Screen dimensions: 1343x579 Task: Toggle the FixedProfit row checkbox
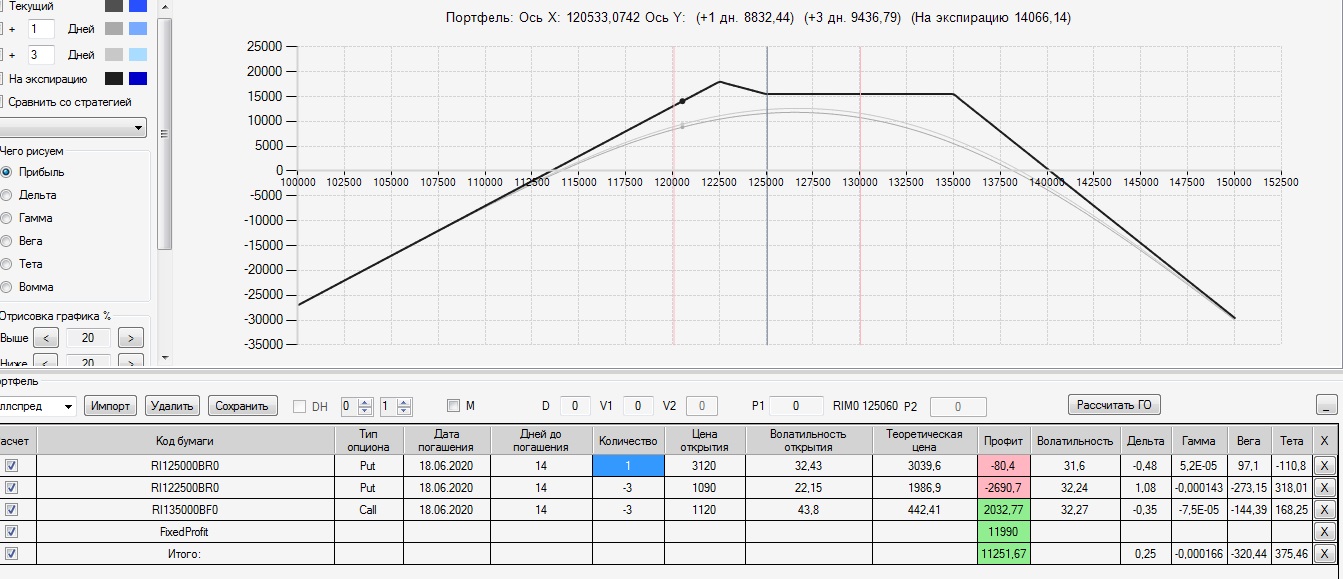pos(11,531)
